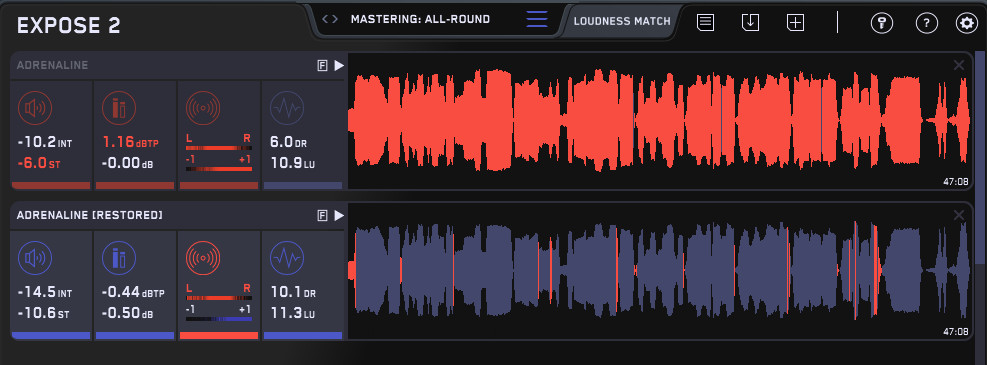This screenshot has width=987, height=365.
Task: Select the -14.5 INT loudness value
Action: coord(45,293)
